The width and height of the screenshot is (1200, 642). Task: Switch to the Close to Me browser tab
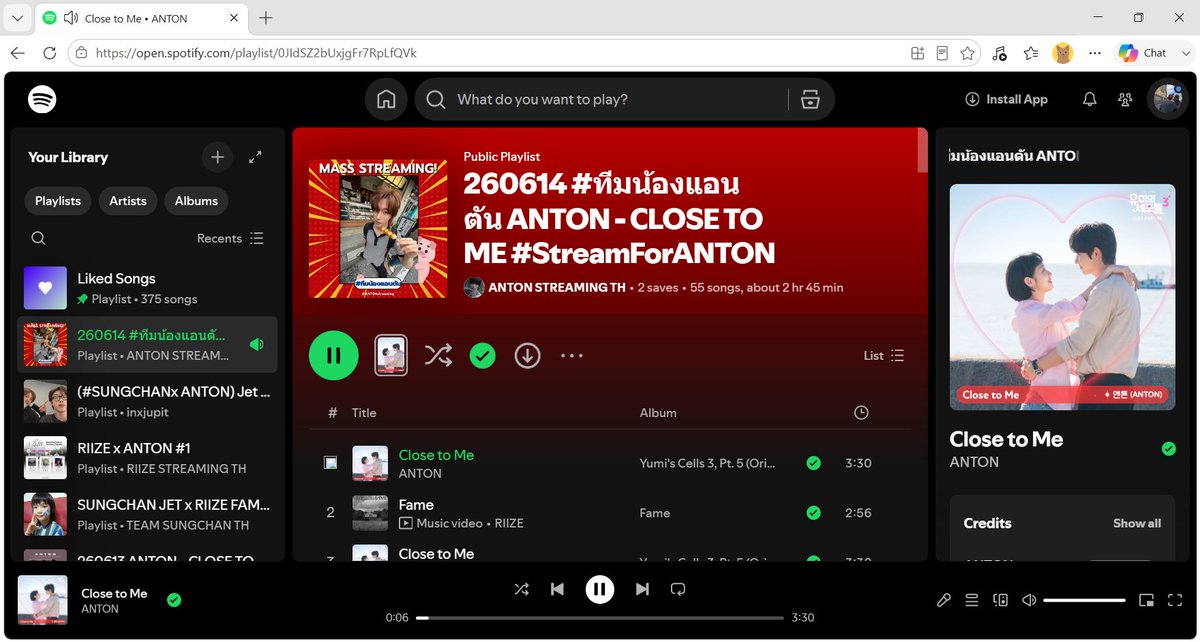[x=140, y=18]
